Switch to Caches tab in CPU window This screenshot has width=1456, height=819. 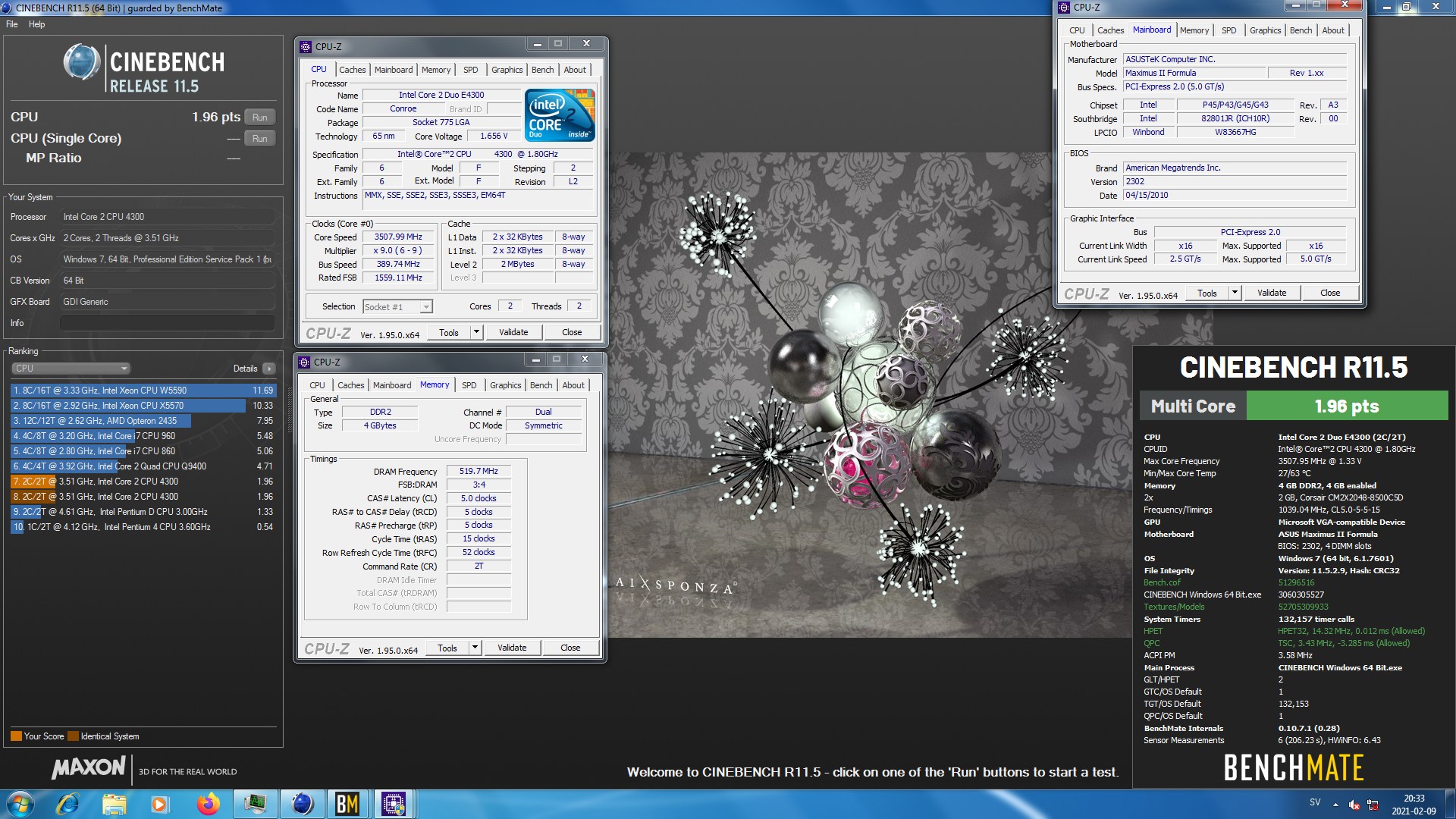click(x=353, y=70)
